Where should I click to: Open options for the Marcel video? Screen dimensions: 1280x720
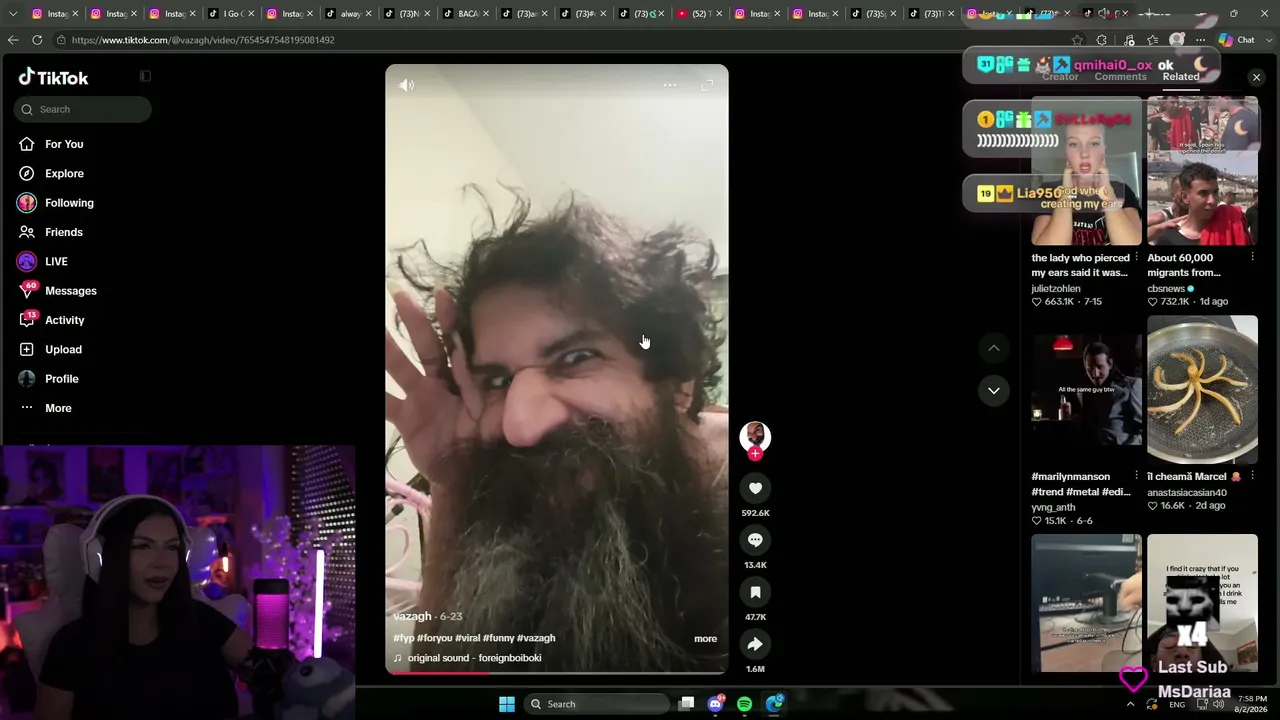(x=1252, y=477)
